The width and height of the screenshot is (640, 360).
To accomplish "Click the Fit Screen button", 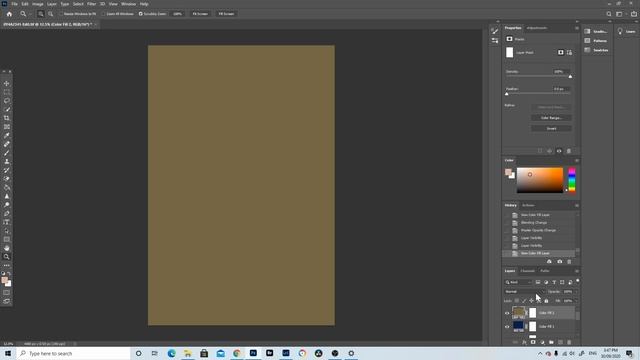I will 200,14.
